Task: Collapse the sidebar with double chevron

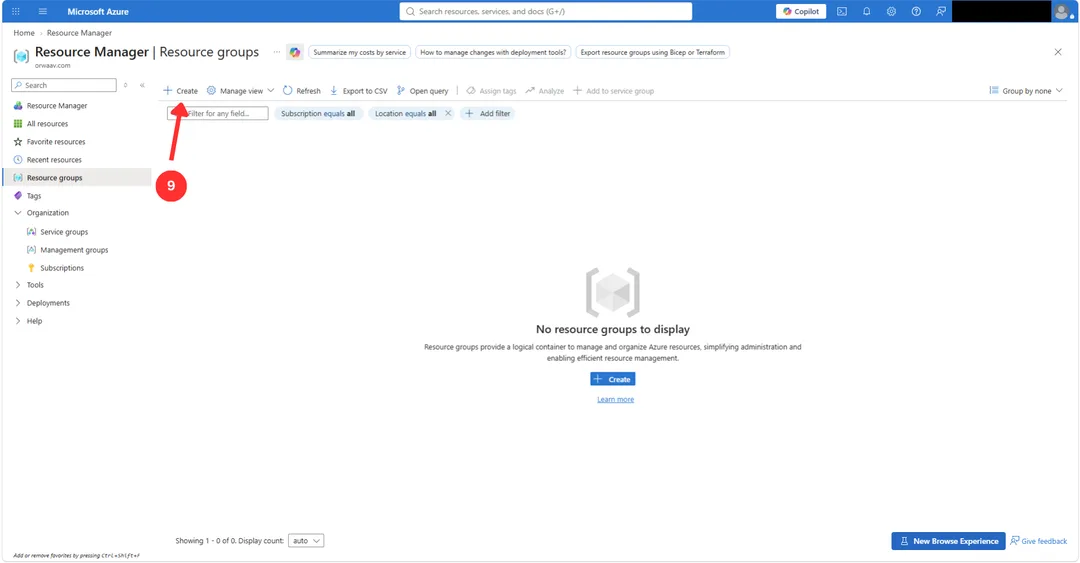Action: pos(143,85)
